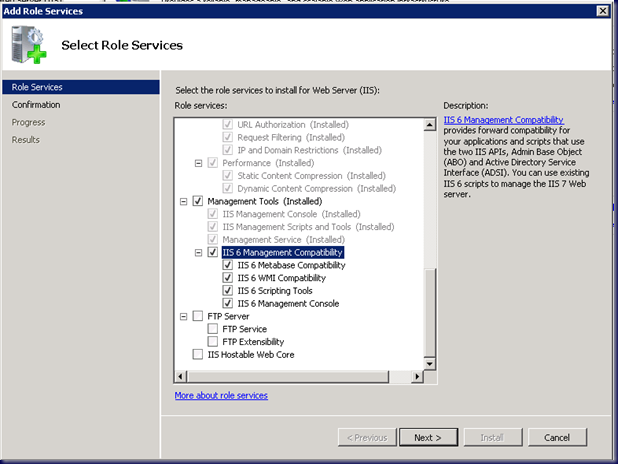
Task: Select the Confirmation step
Action: 36,105
